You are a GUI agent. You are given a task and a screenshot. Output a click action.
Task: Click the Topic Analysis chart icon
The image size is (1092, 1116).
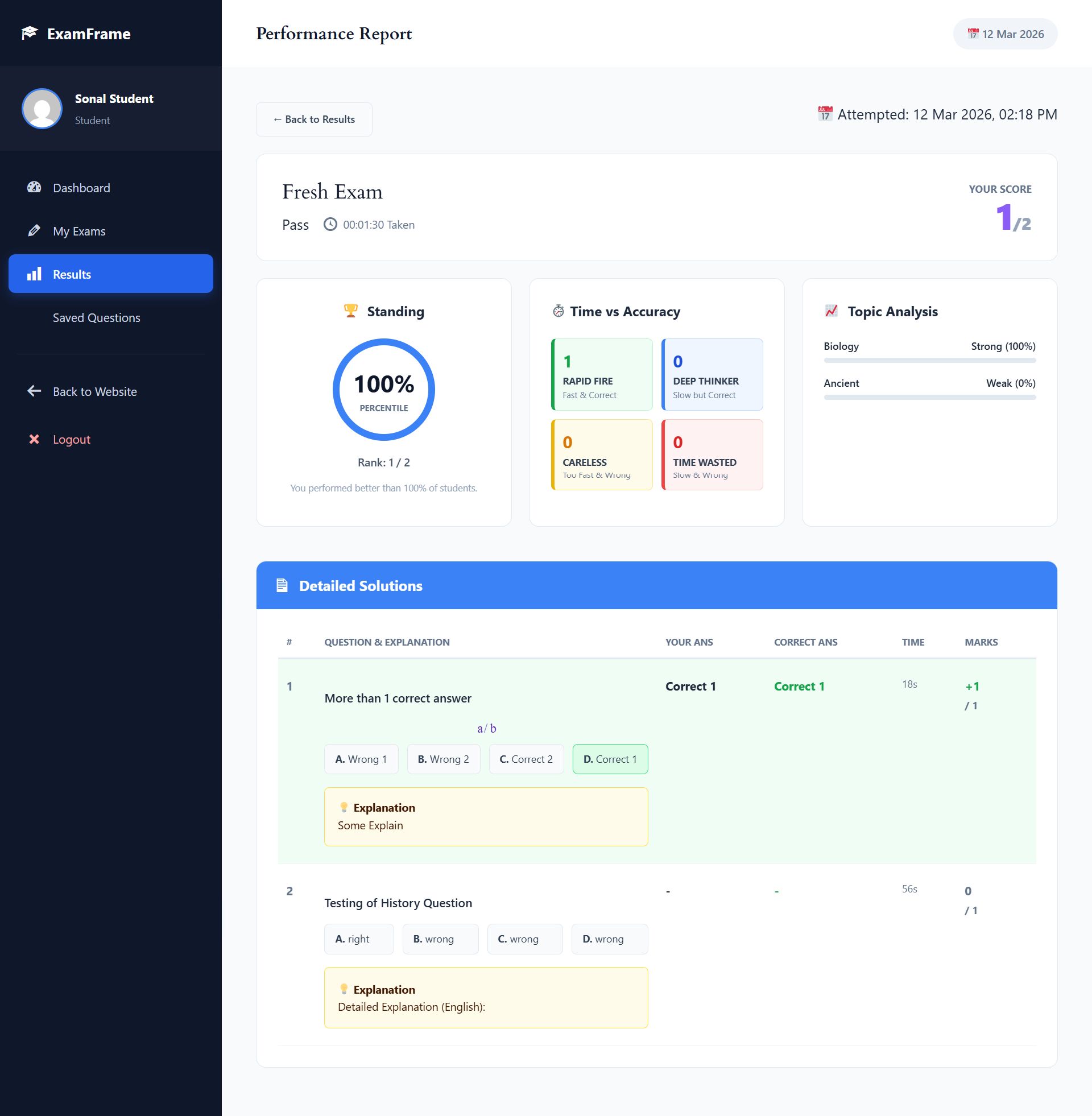tap(831, 311)
